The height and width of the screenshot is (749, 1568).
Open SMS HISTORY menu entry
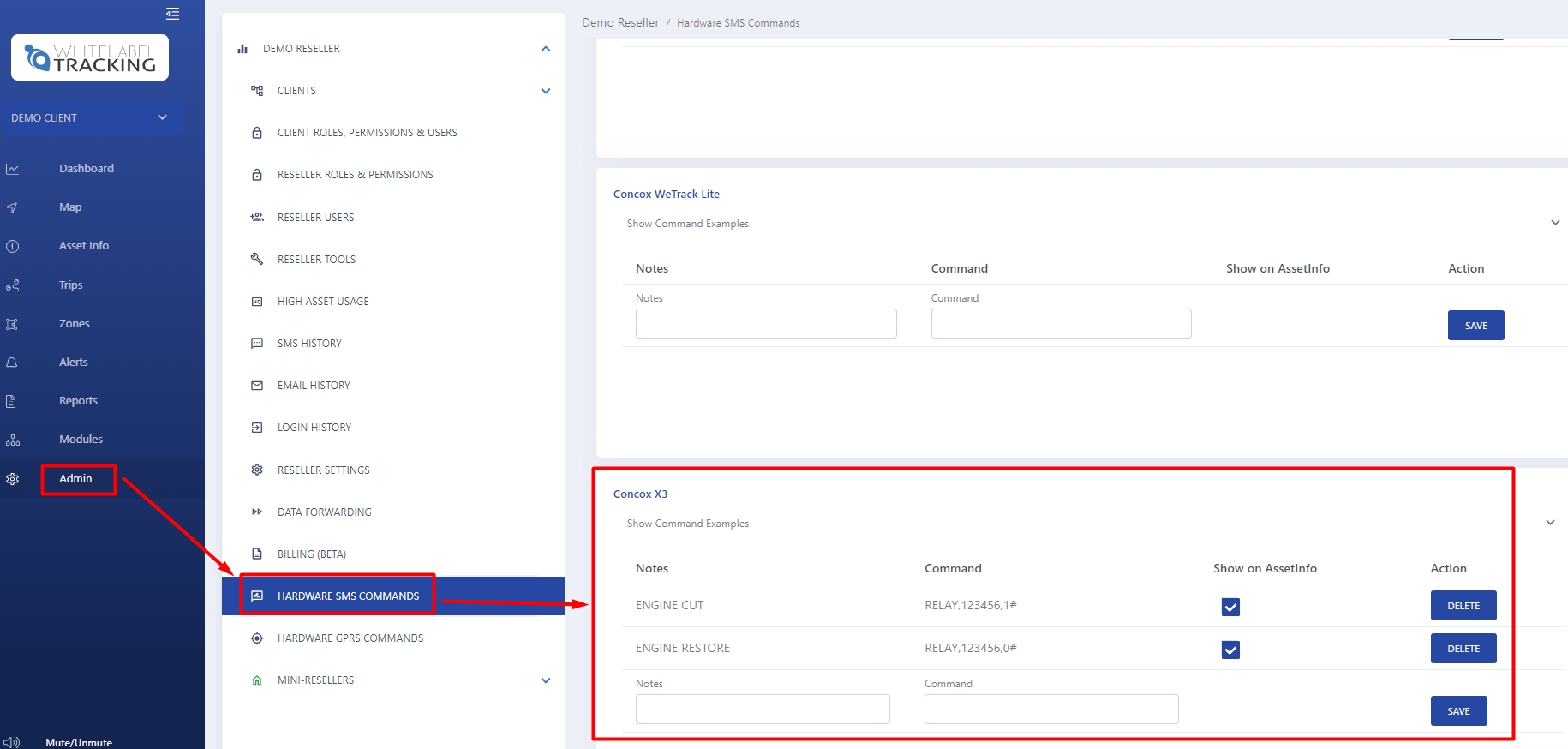309,344
